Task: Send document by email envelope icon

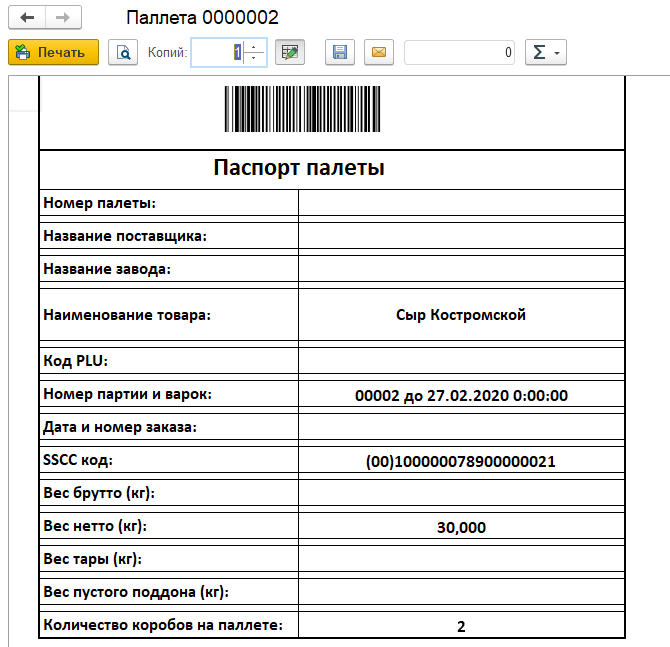Action: tap(378, 52)
